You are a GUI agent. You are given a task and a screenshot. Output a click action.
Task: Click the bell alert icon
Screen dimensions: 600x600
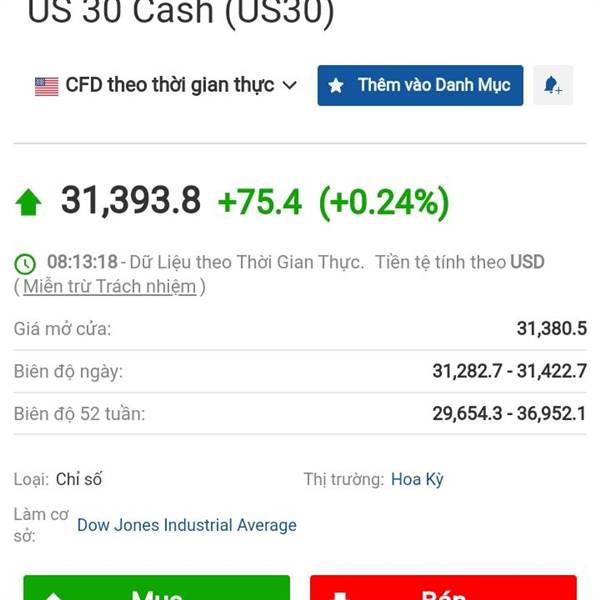553,85
